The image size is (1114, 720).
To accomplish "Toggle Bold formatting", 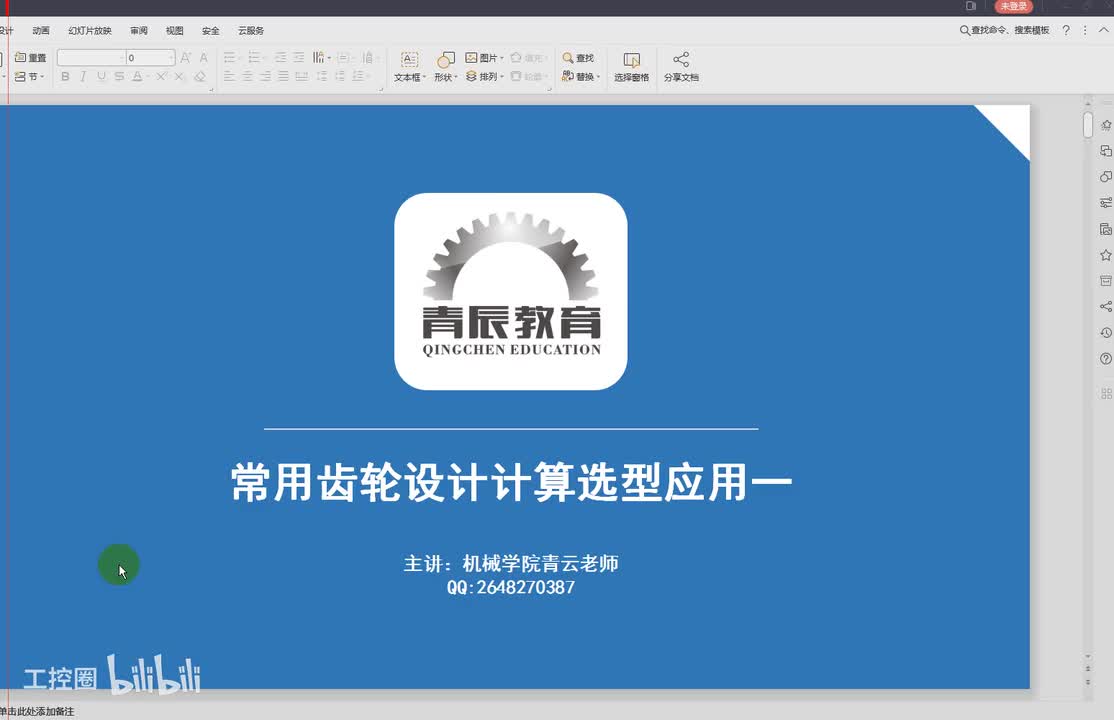I will pyautogui.click(x=65, y=76).
